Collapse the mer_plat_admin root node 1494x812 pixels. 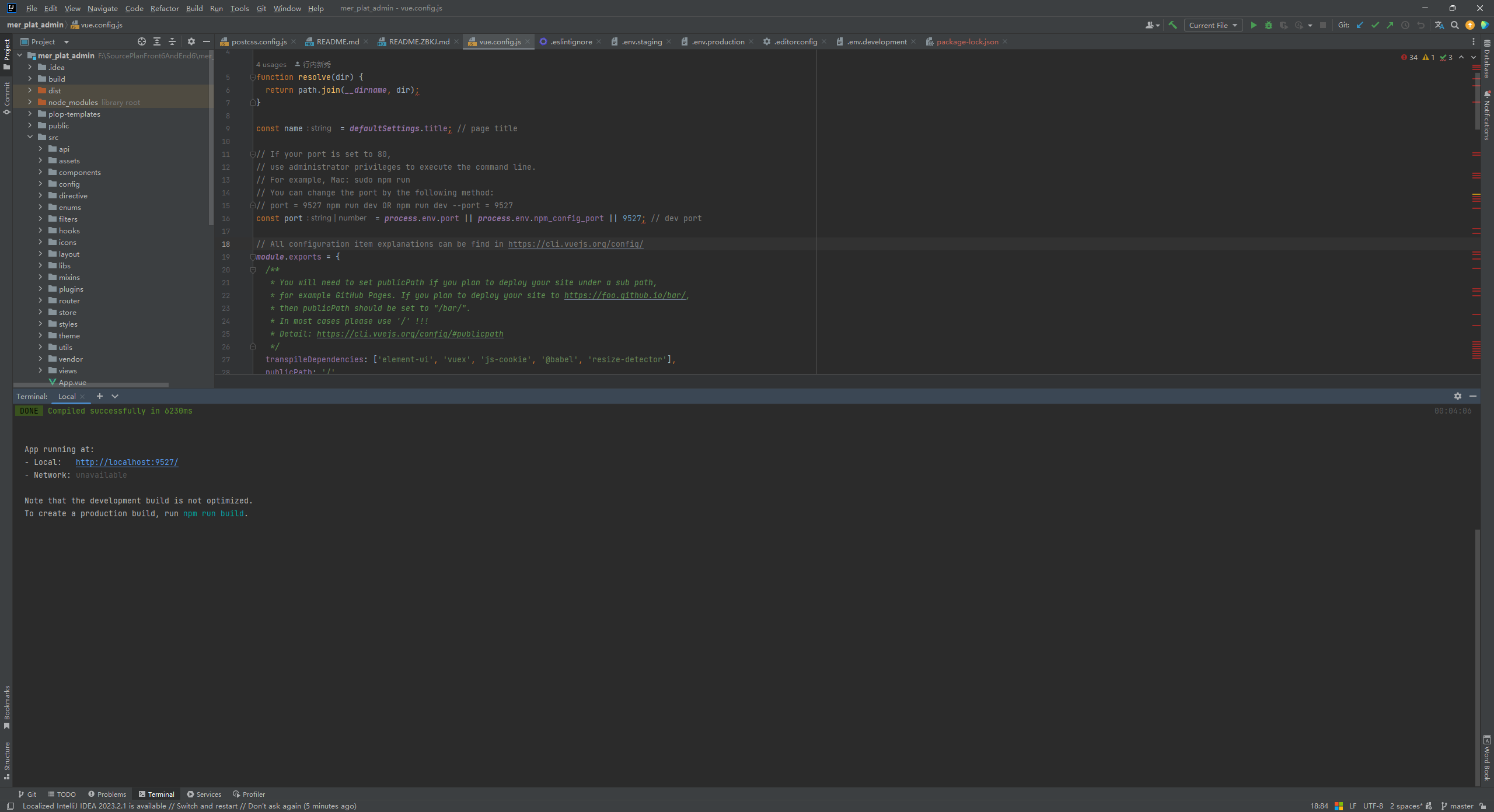(20, 55)
